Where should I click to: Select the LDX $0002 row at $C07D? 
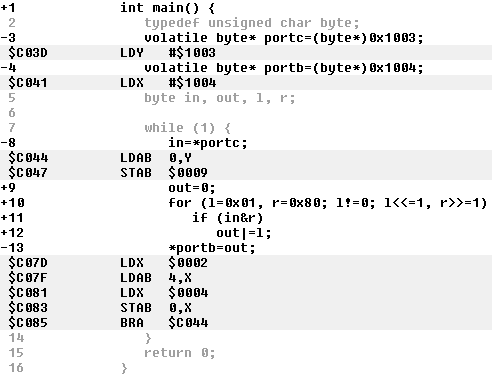tap(246, 263)
